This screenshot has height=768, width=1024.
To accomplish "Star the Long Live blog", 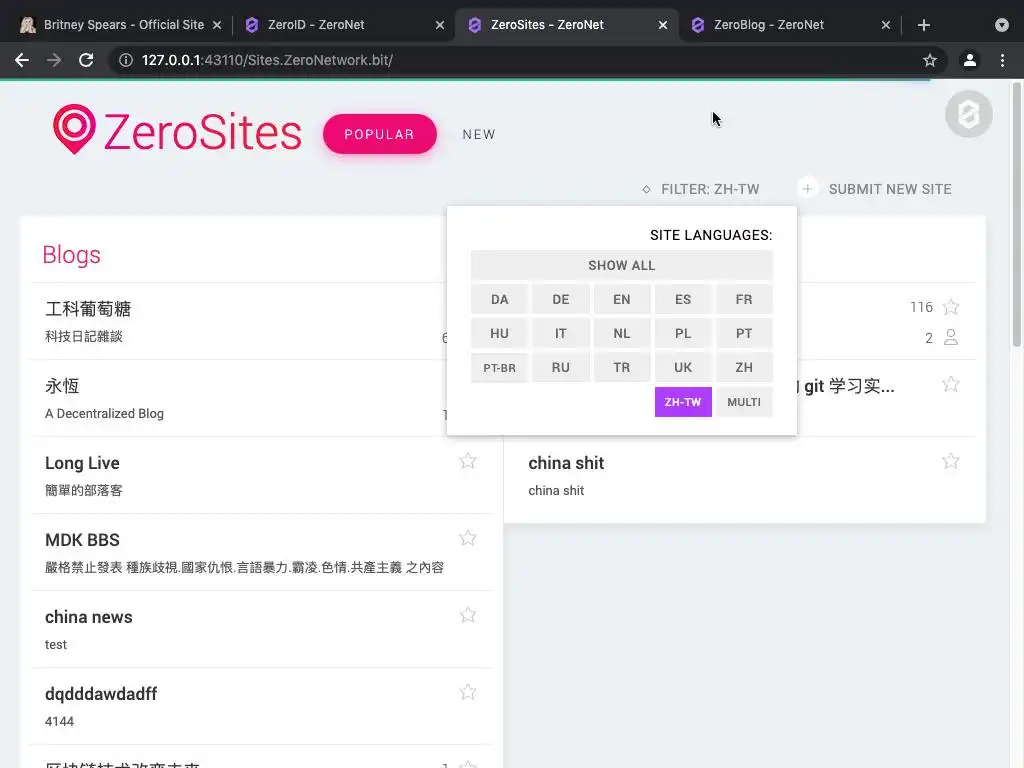I will pos(468,461).
